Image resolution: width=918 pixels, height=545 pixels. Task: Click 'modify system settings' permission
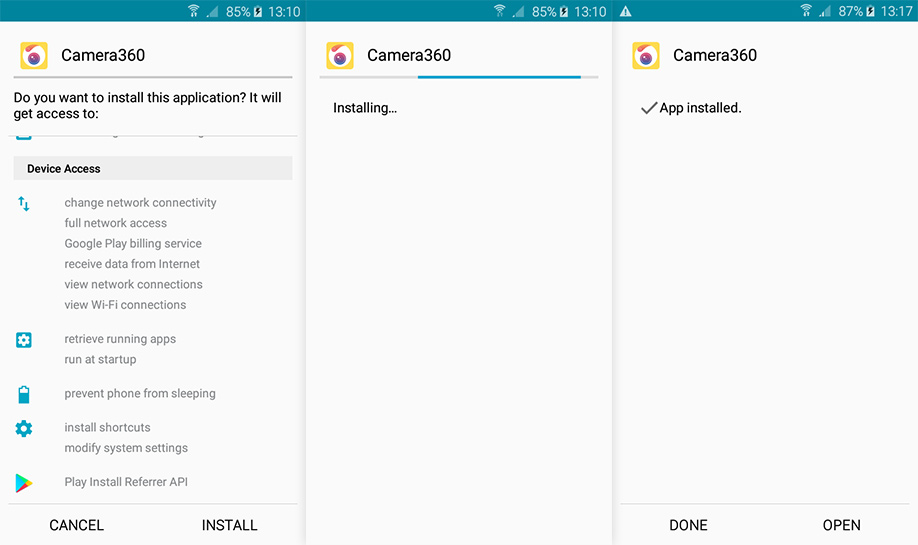pyautogui.click(x=126, y=448)
